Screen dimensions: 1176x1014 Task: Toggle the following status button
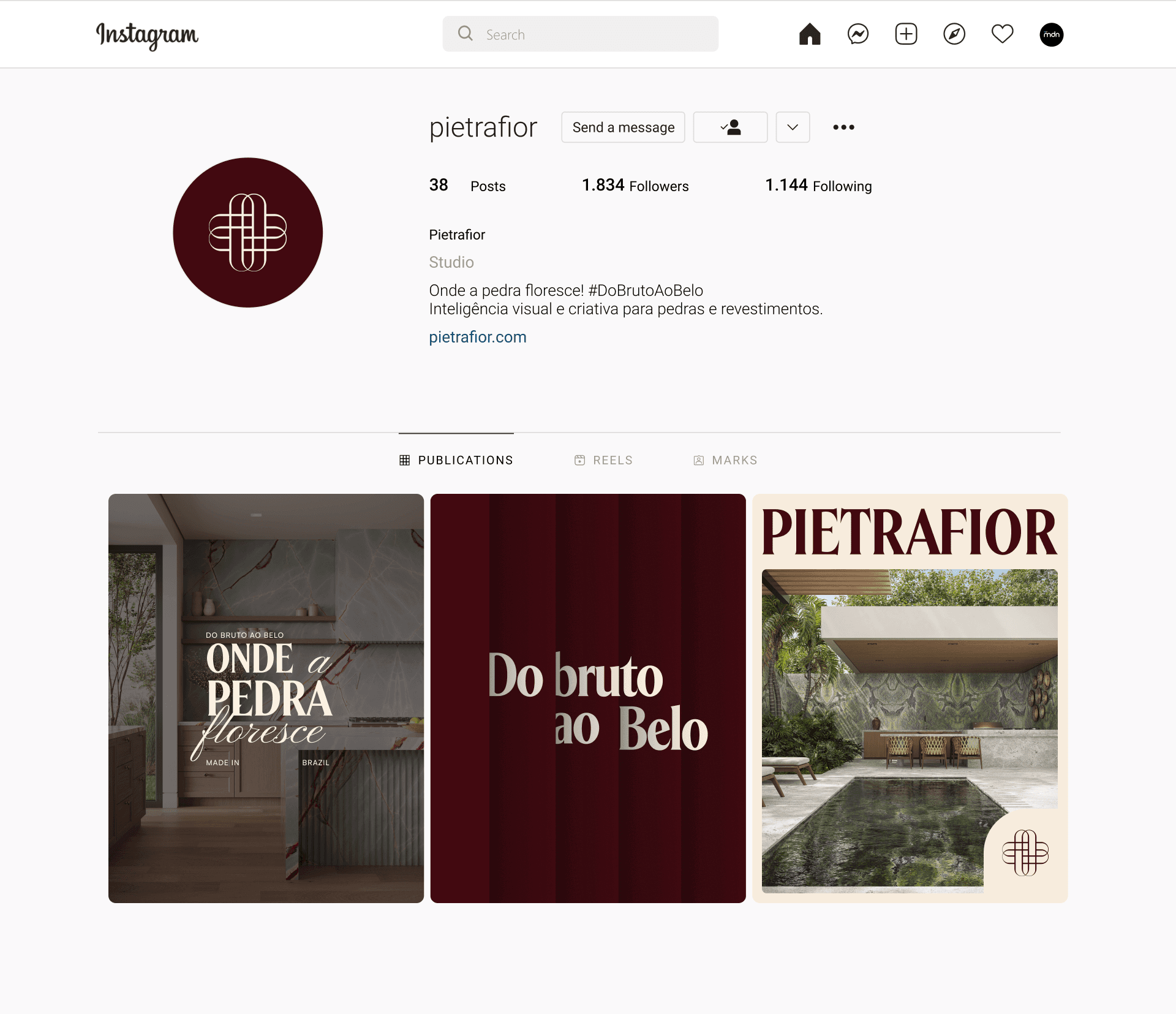730,127
